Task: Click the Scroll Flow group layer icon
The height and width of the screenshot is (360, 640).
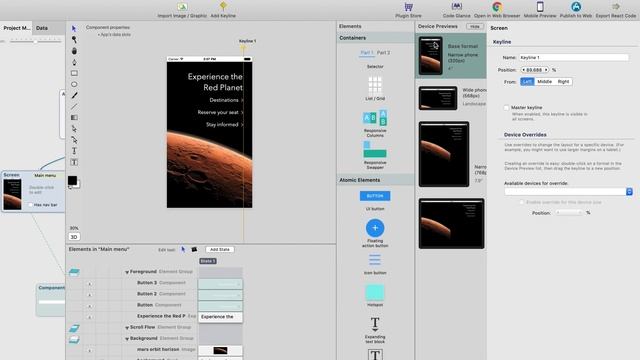Action: (x=74, y=328)
